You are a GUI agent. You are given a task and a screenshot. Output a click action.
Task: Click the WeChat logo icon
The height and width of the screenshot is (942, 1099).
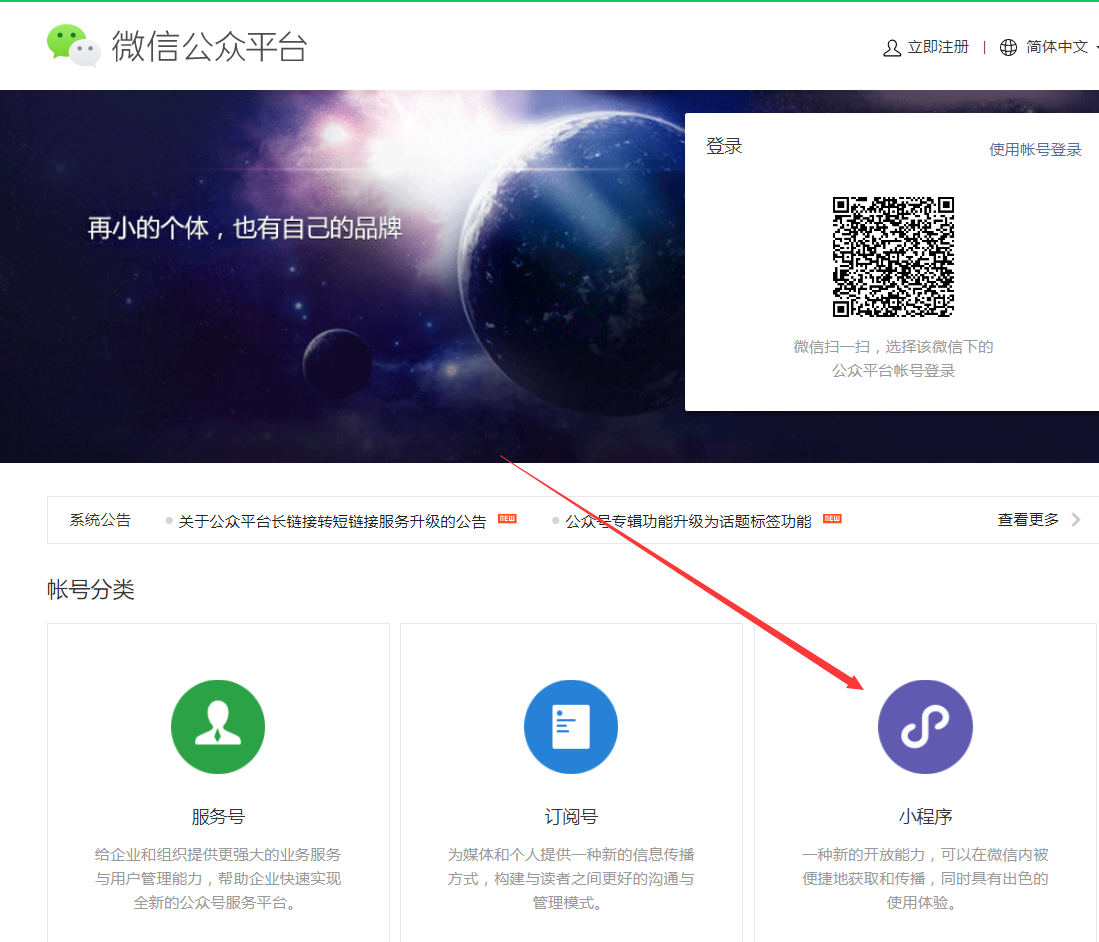(x=72, y=45)
